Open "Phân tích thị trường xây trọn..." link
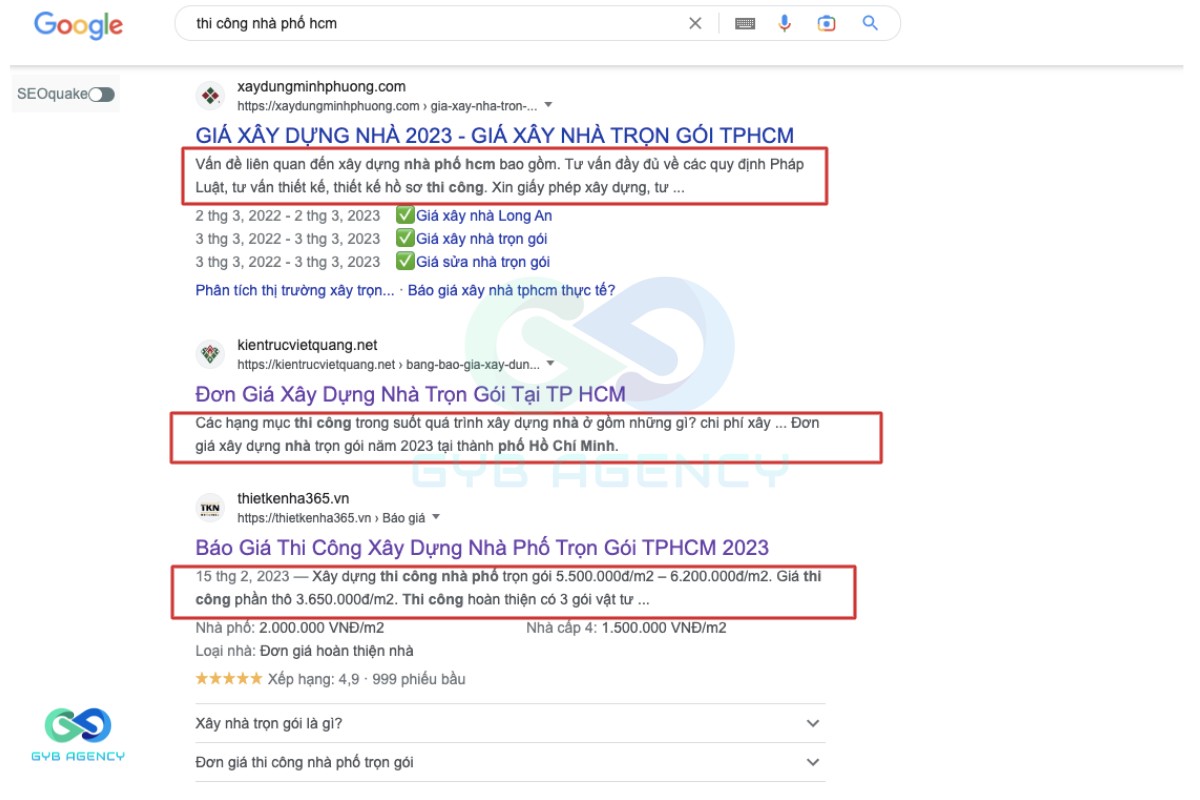This screenshot has height=800, width=1200. [295, 290]
